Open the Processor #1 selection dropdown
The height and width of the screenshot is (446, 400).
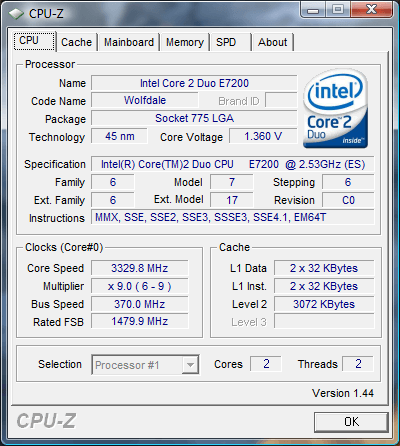(145, 365)
